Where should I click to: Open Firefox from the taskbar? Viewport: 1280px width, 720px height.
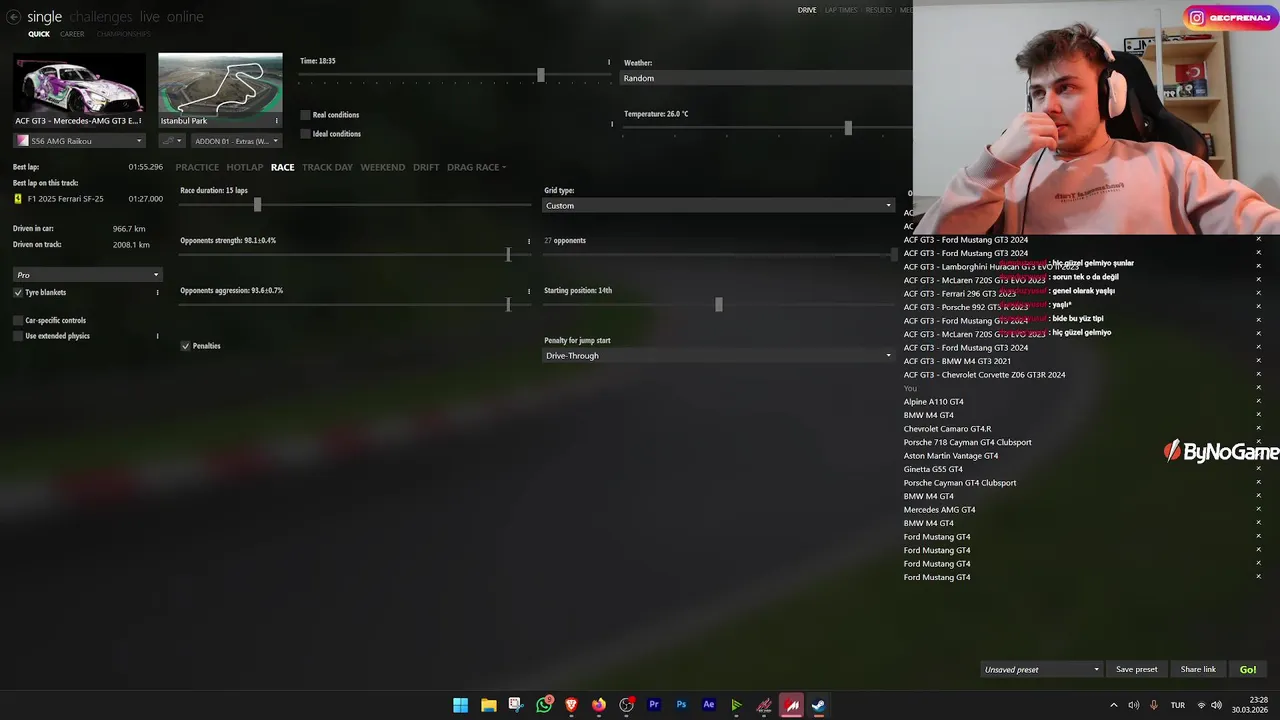click(599, 705)
